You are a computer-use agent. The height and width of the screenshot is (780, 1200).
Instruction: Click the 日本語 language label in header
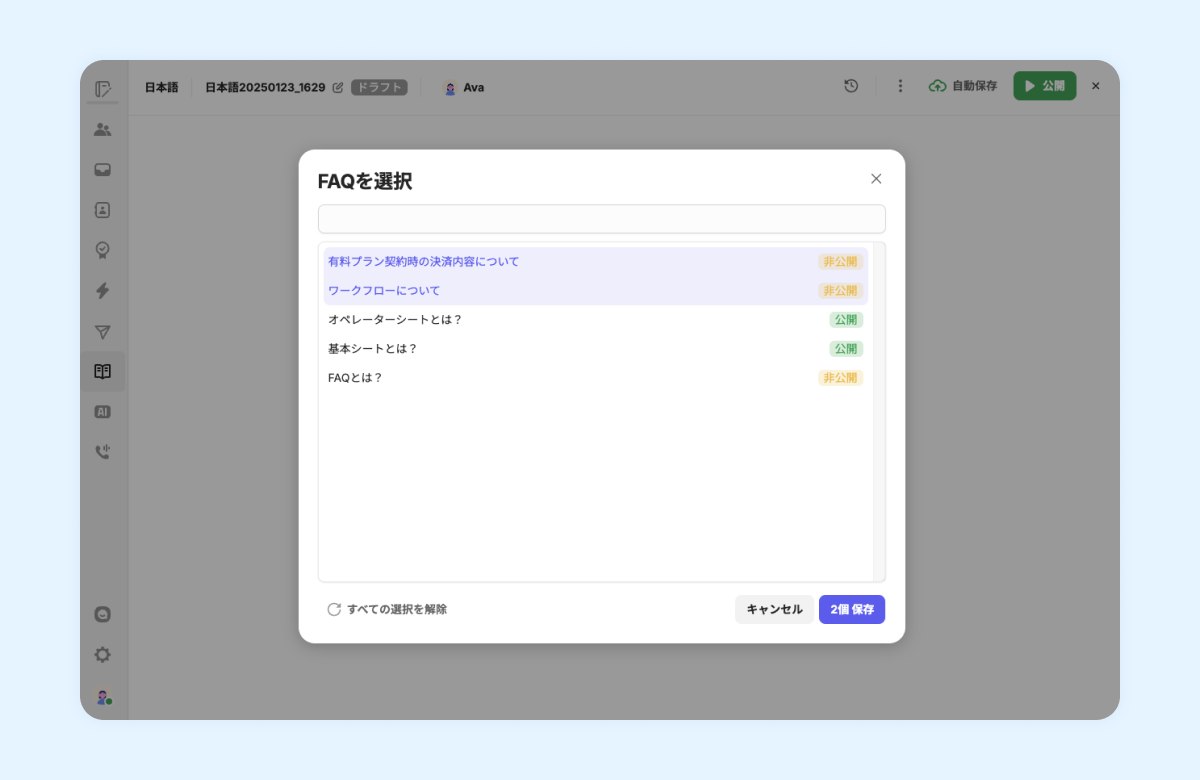pyautogui.click(x=161, y=87)
